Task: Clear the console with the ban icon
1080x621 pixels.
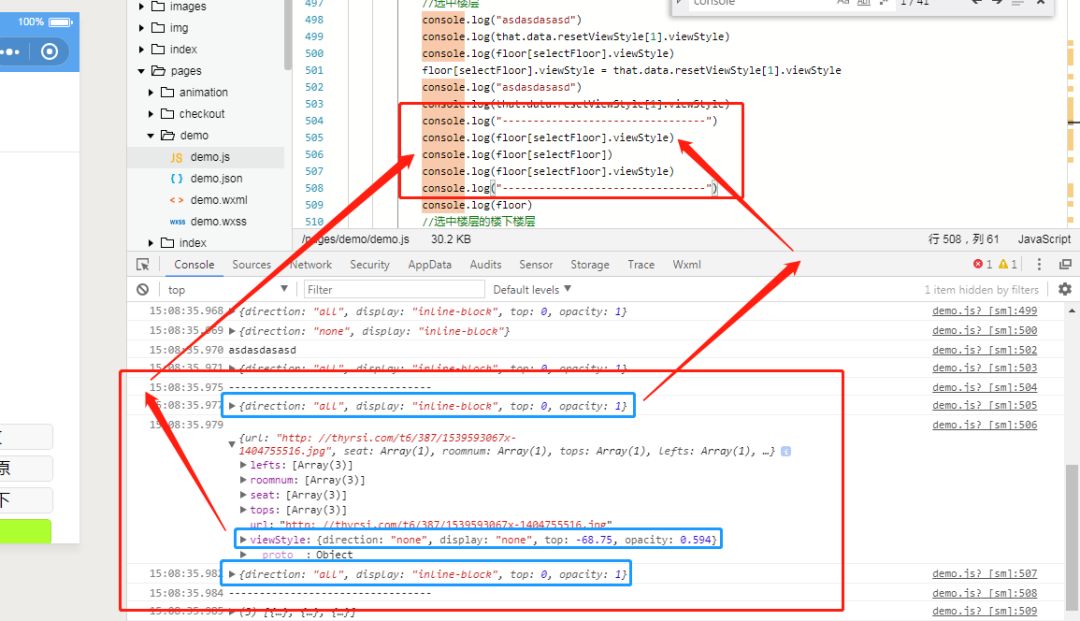Action: pos(143,290)
